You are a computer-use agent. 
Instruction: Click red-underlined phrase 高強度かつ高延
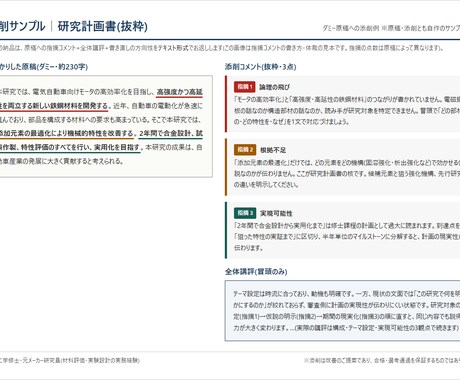click(x=179, y=92)
